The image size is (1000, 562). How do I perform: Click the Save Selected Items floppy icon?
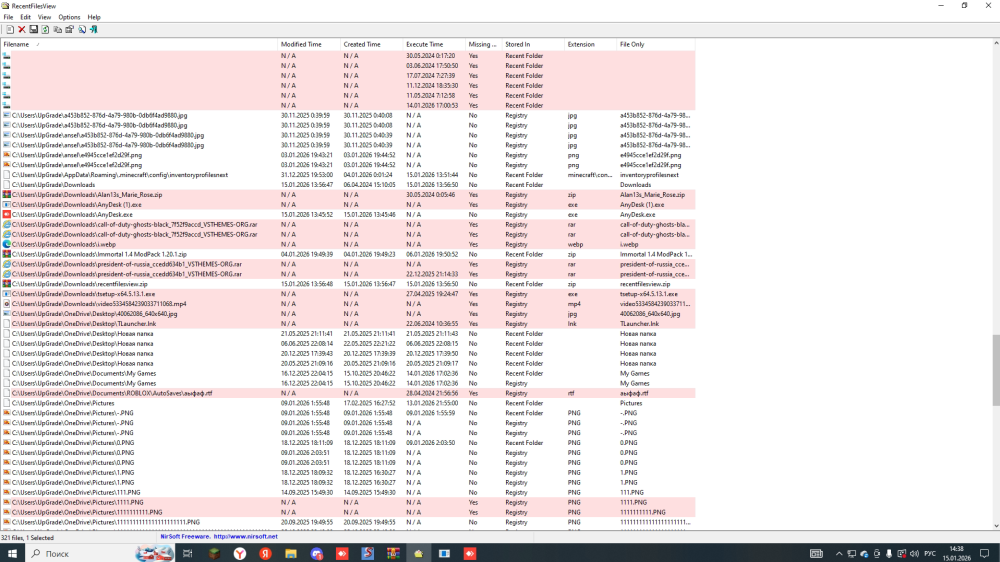[34, 29]
